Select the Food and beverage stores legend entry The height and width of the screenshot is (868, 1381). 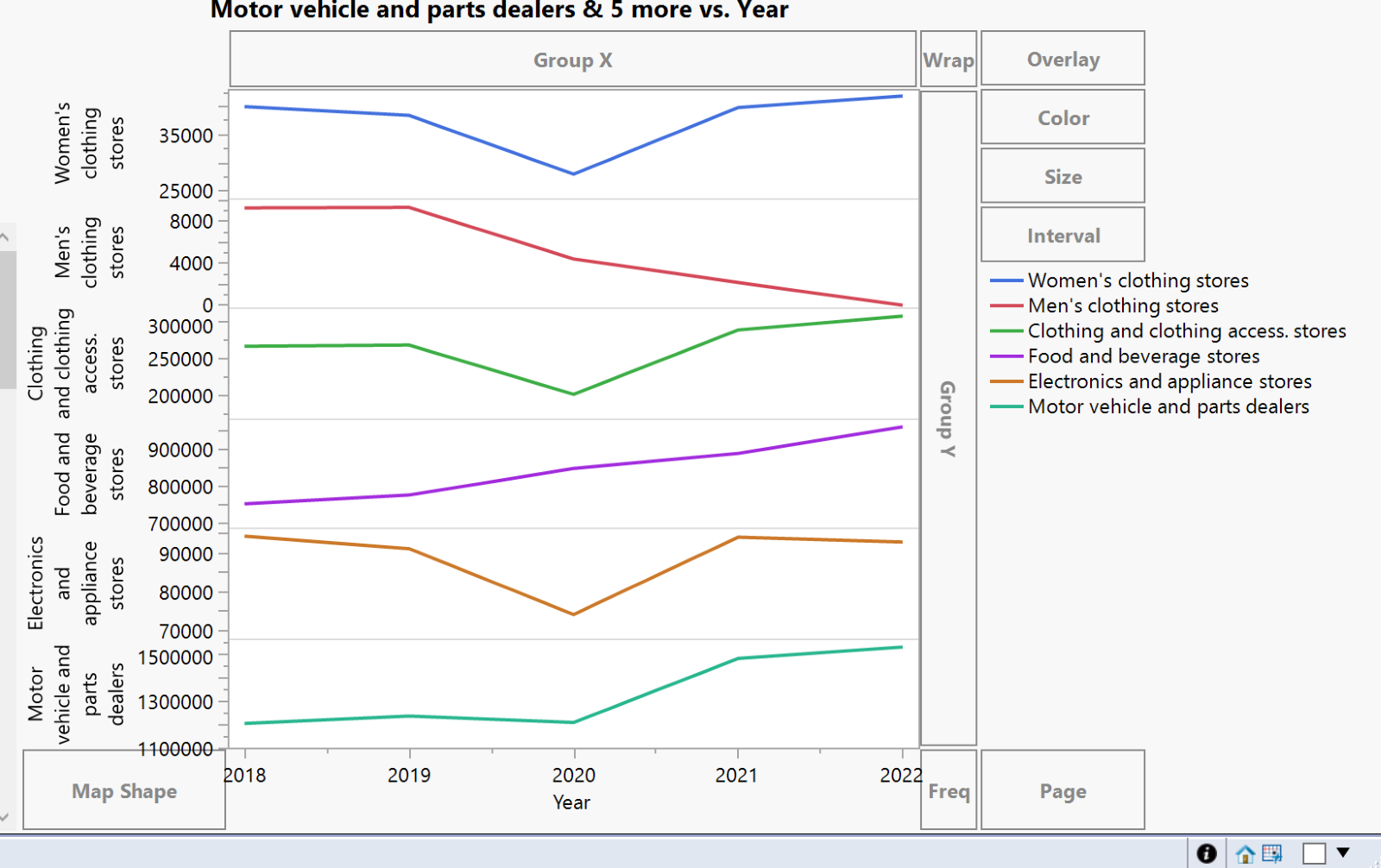(x=1125, y=355)
